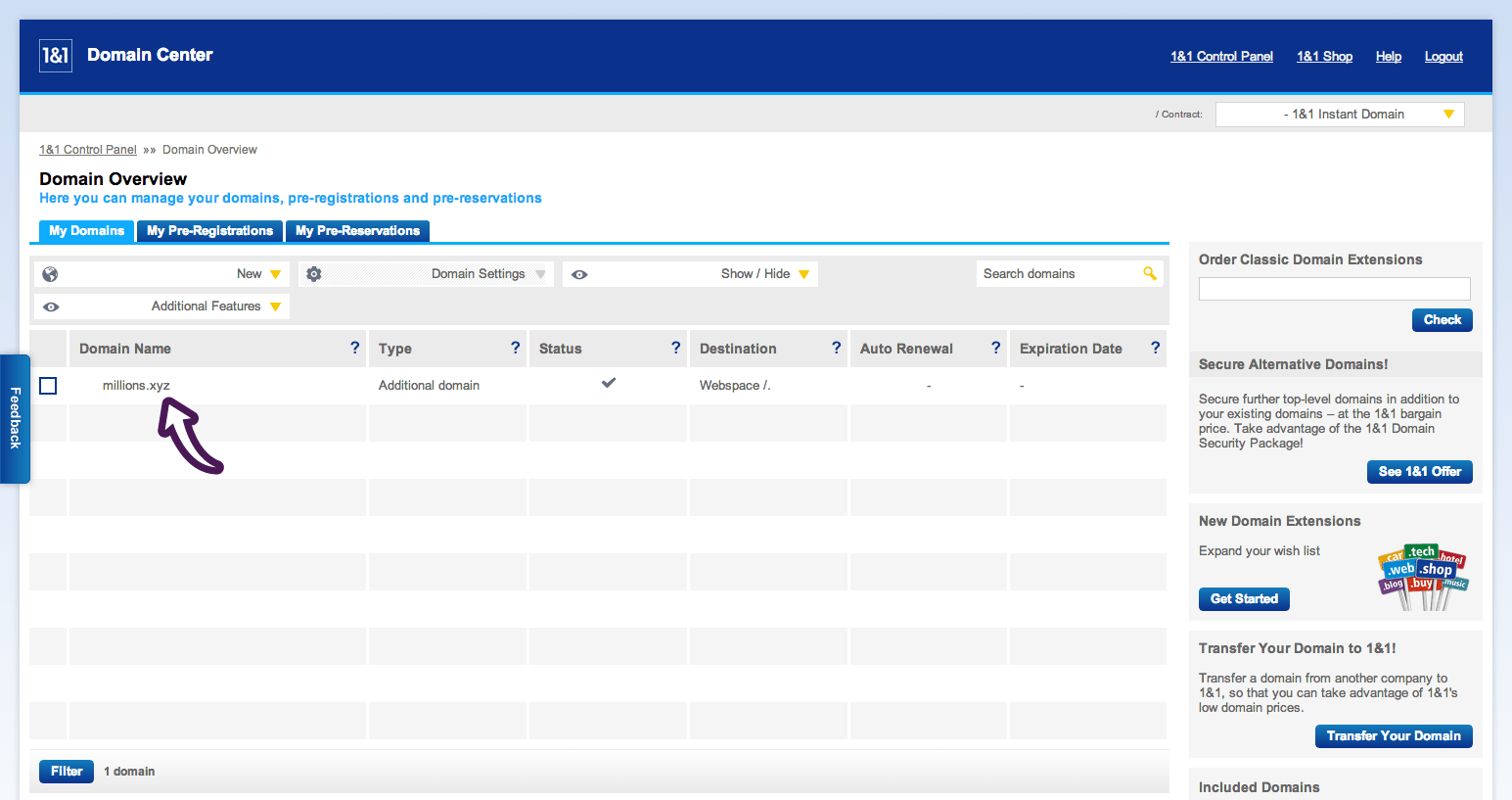
Task: Click the Included Domains heading
Action: [1260, 787]
